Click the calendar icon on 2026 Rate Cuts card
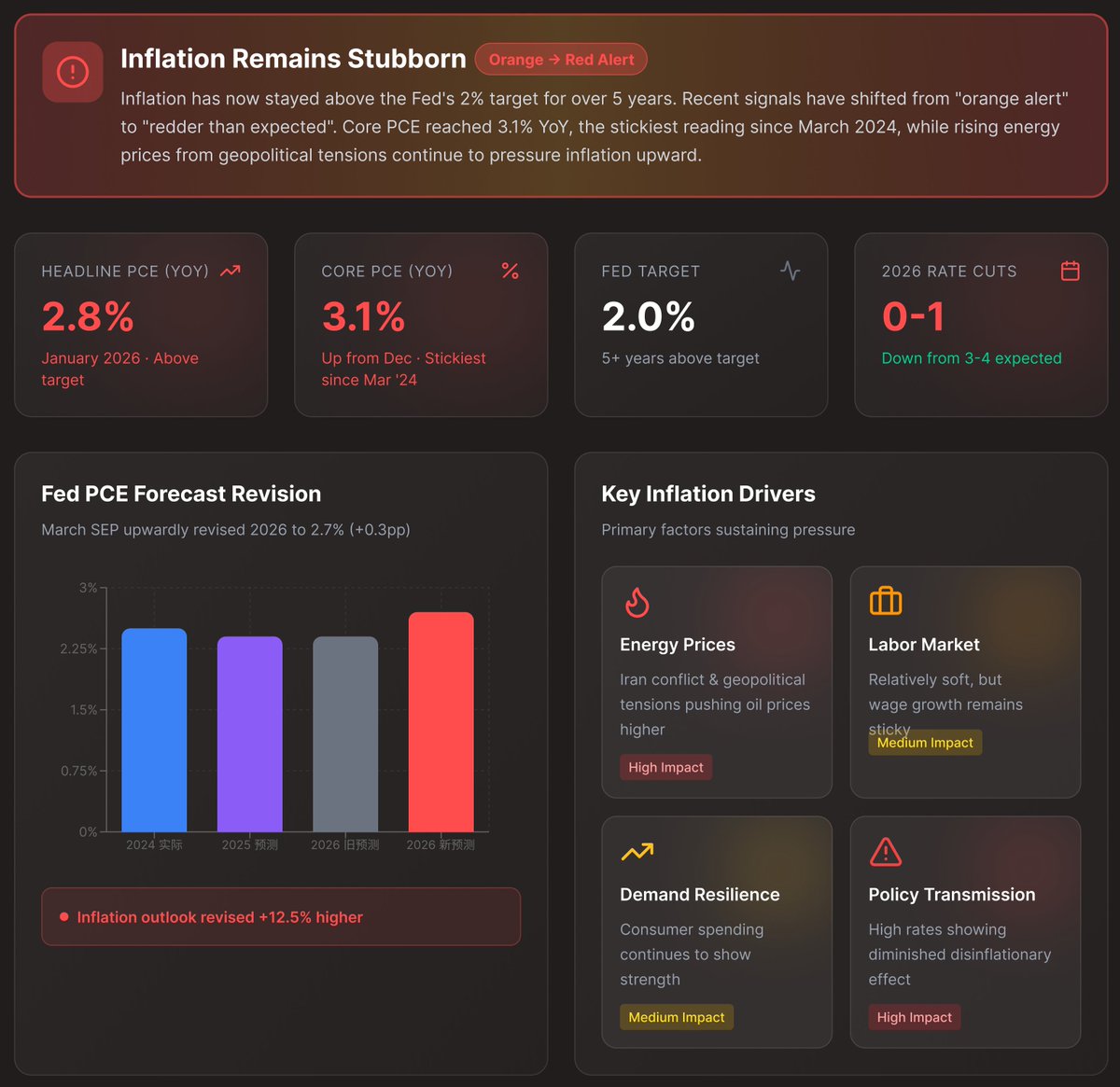1120x1087 pixels. (1071, 271)
